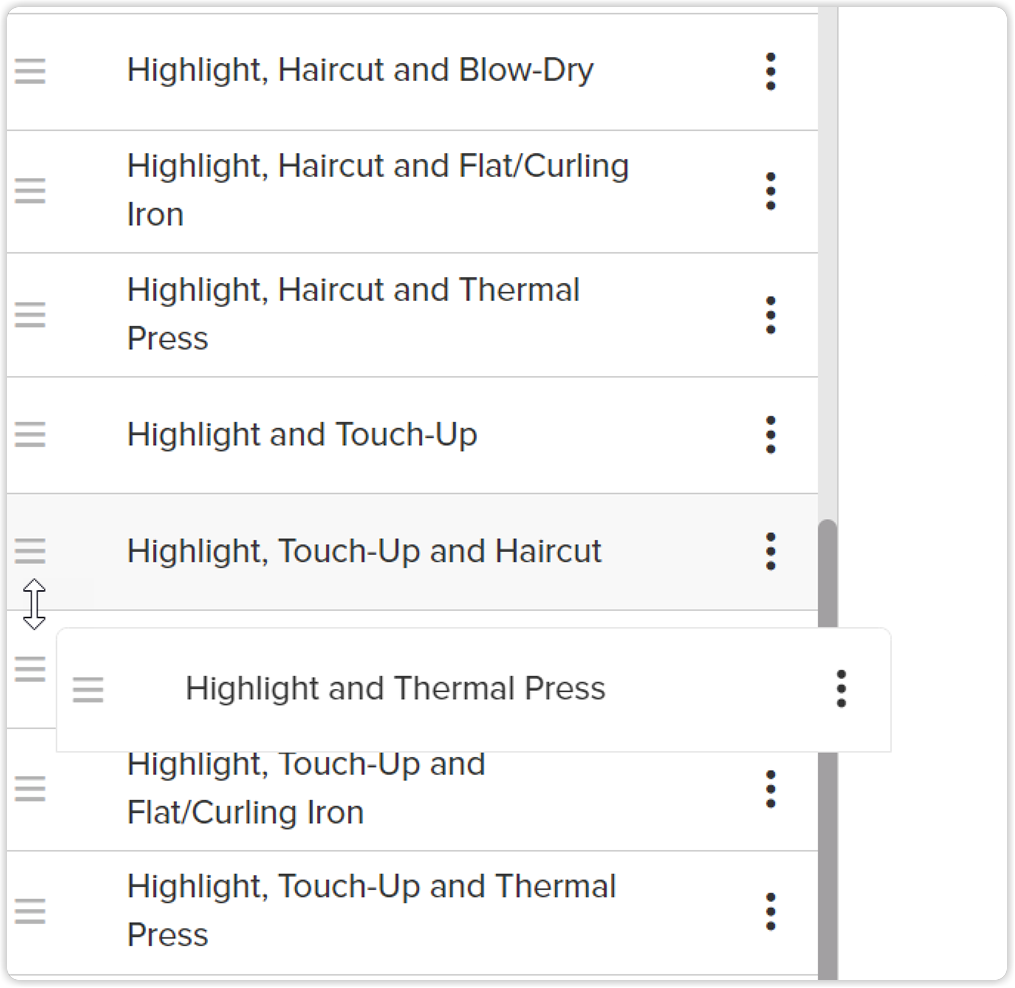1015x988 pixels.
Task: Click drag handle of Highlight, Touch-Up and Haircut
Action: [x=30, y=552]
